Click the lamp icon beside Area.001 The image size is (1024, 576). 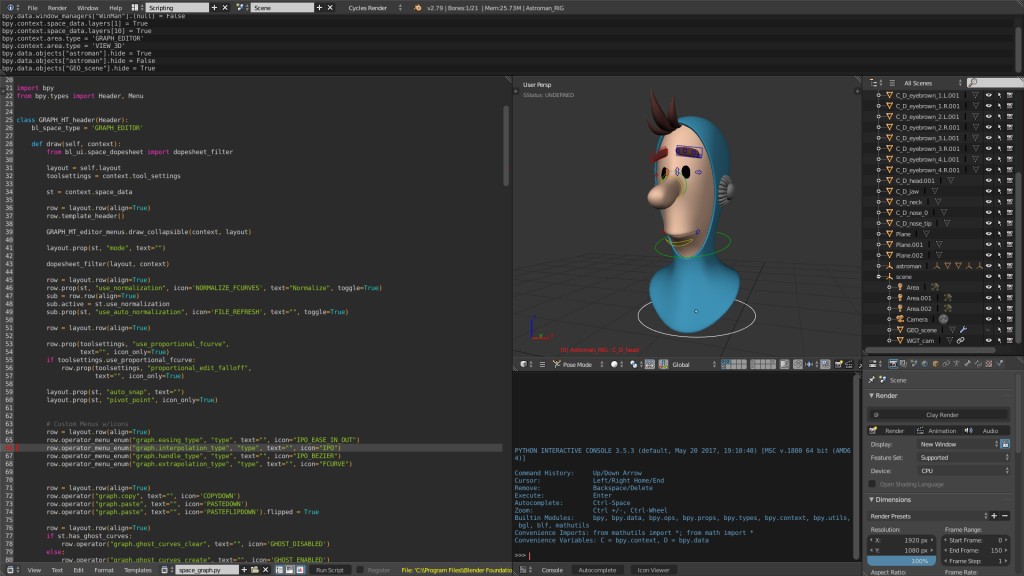click(x=899, y=296)
